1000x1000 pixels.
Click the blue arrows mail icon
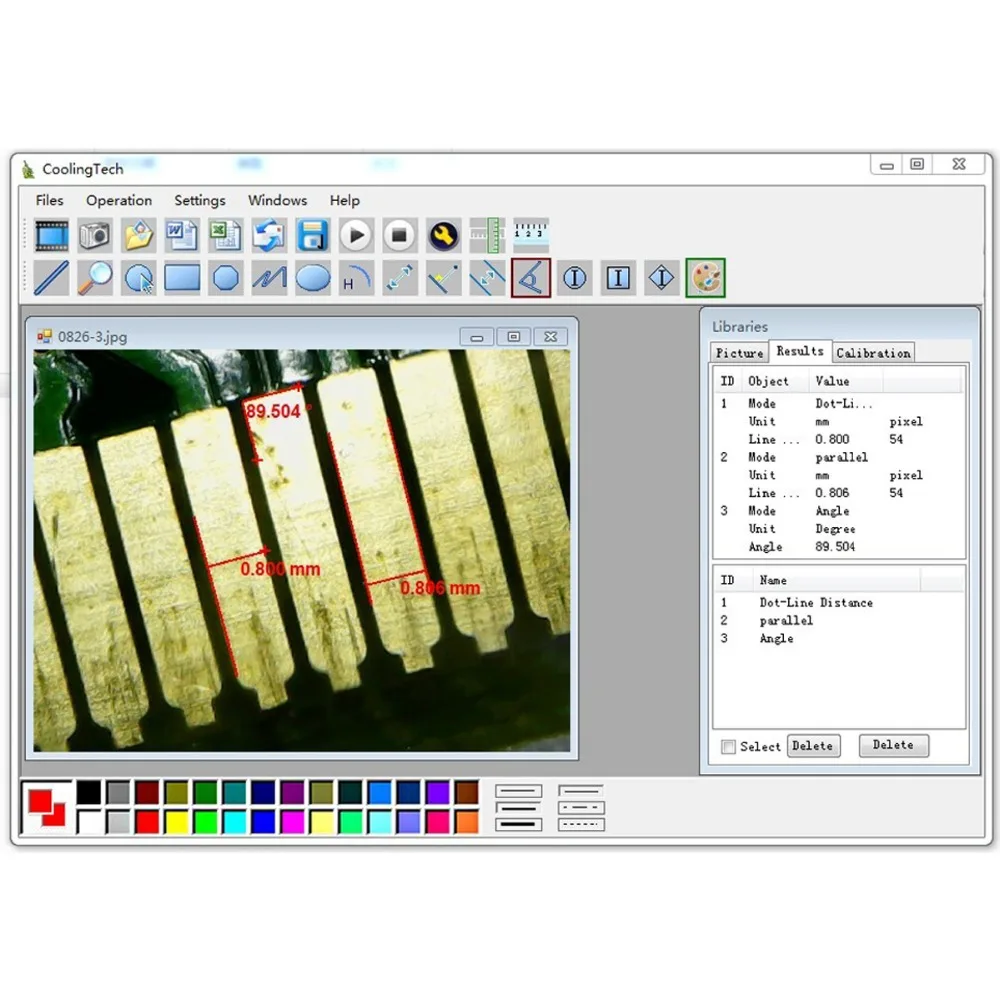click(268, 235)
